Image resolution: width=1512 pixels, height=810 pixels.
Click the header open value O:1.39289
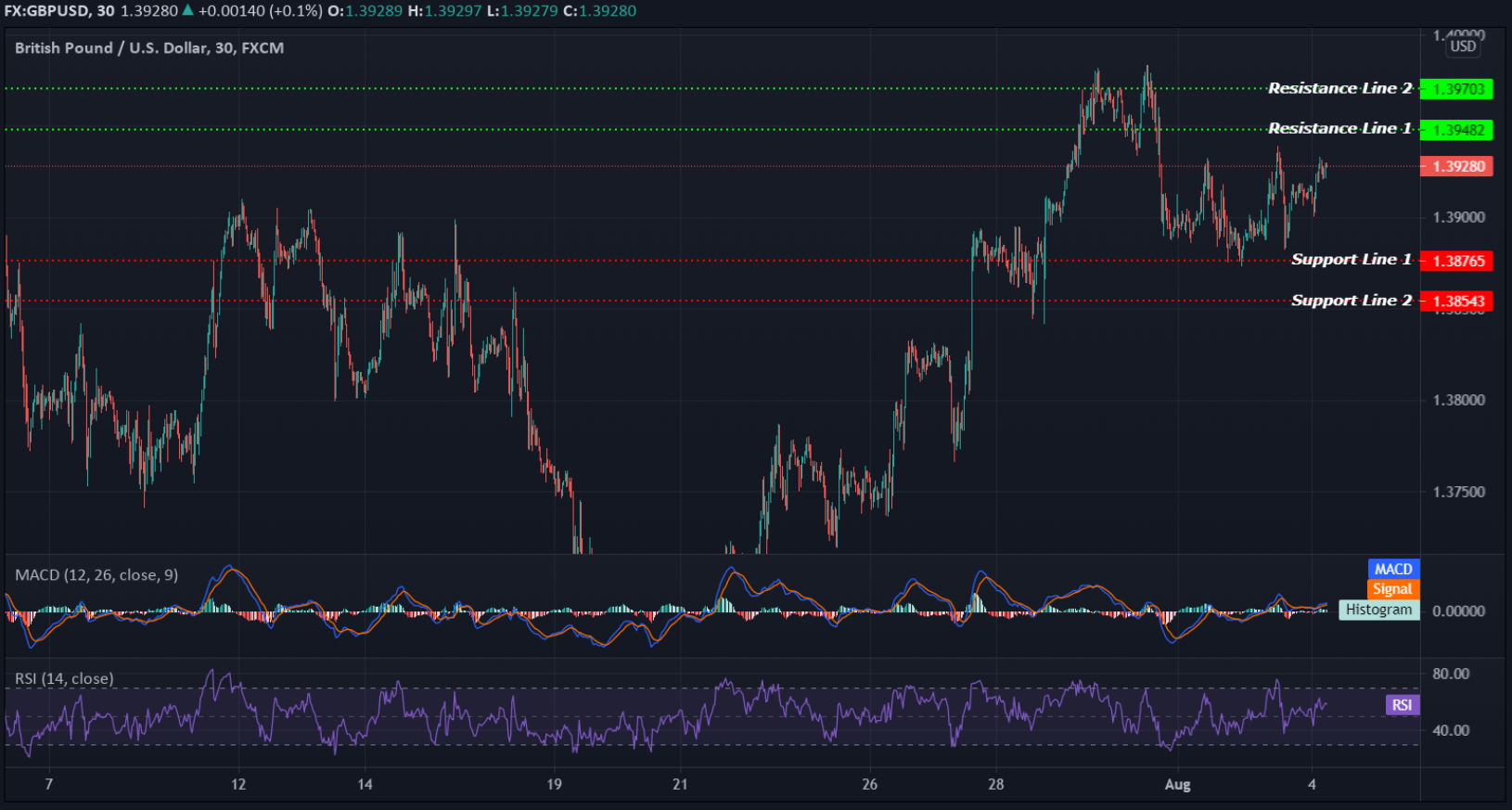pos(365,11)
